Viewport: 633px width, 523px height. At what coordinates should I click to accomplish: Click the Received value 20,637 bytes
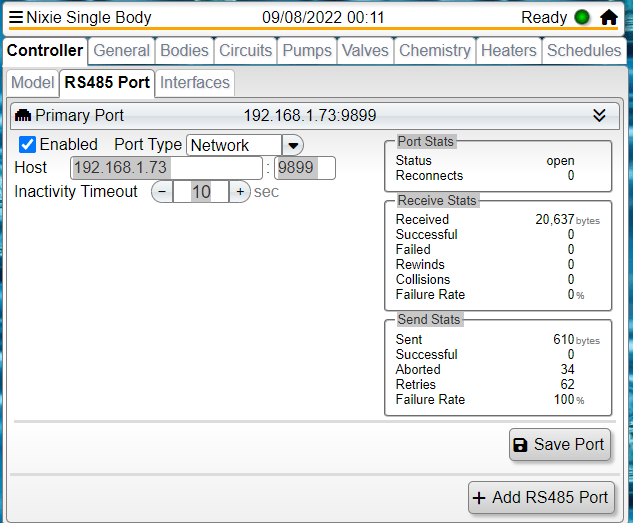(x=567, y=220)
